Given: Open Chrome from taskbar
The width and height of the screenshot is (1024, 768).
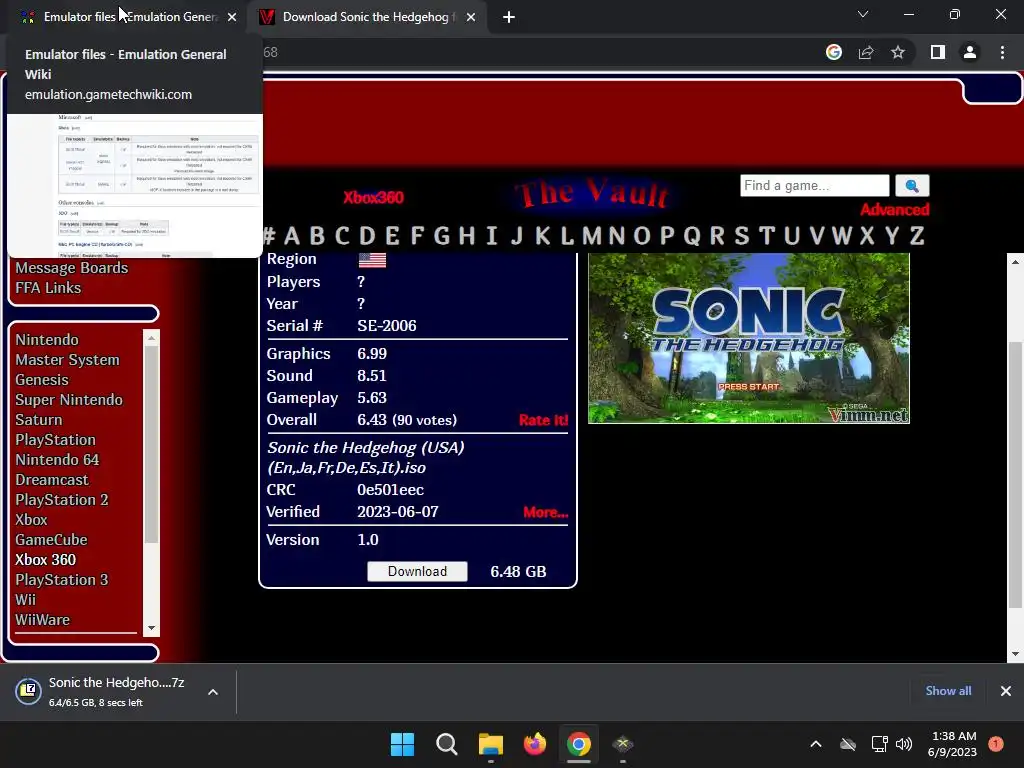Looking at the screenshot, I should coord(579,744).
